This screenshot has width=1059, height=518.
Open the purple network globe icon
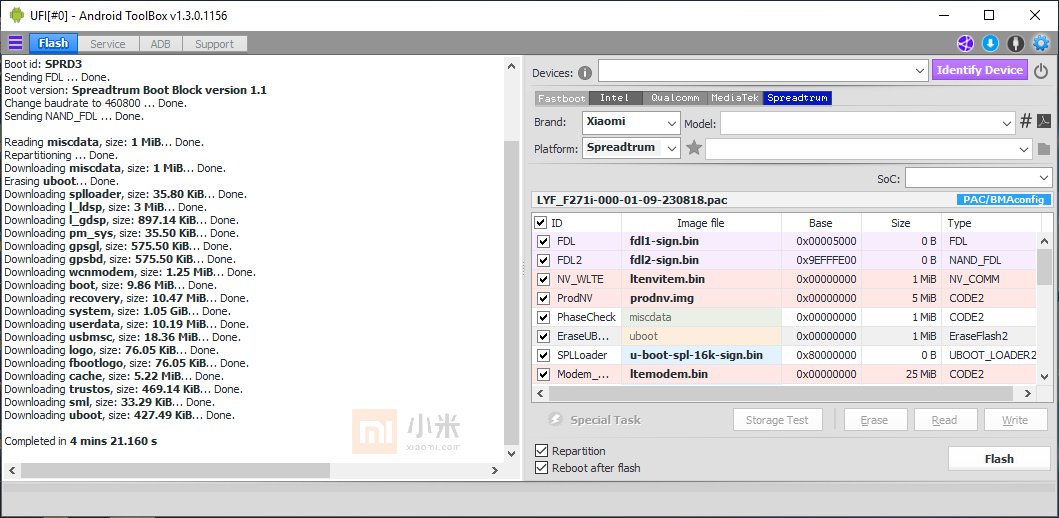[964, 44]
